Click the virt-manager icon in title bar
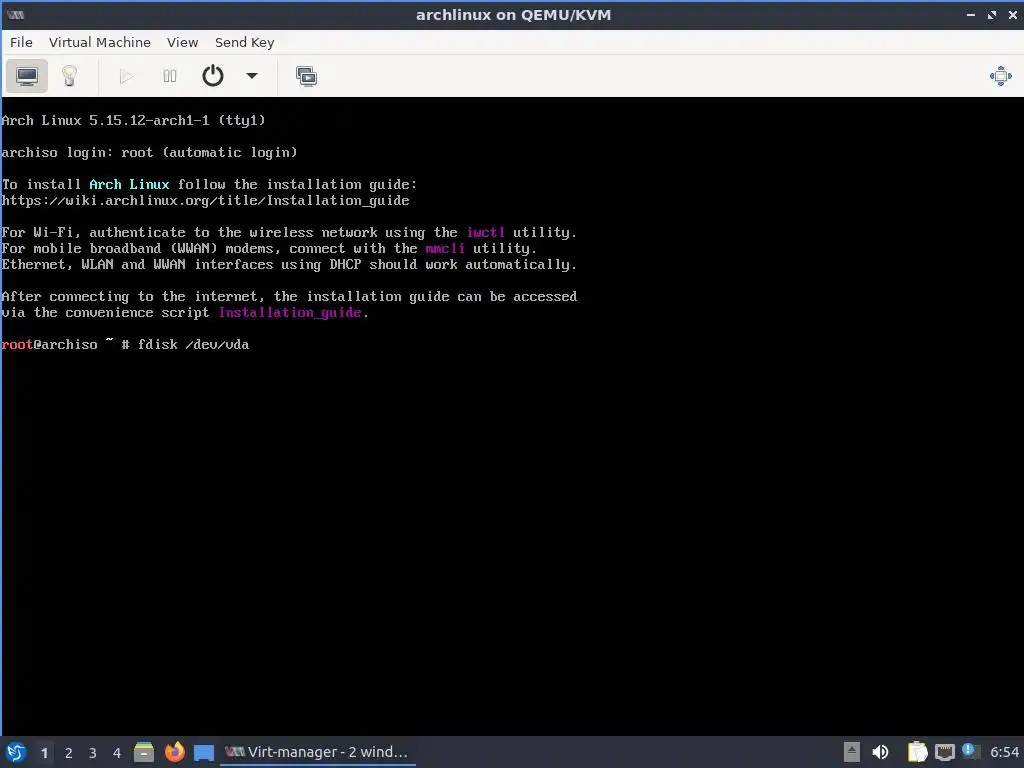 coord(16,14)
